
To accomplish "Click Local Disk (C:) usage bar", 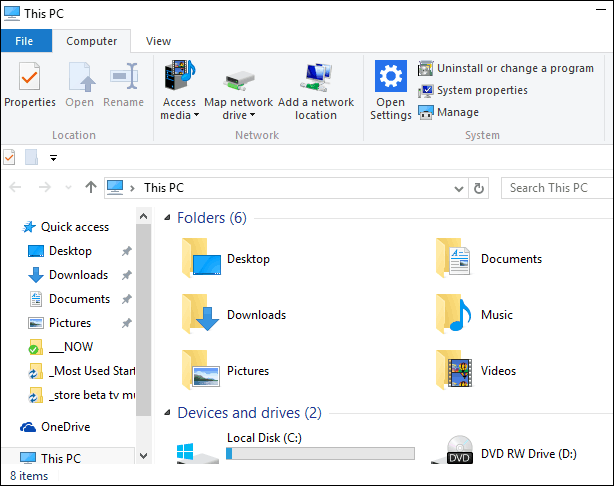I will point(320,453).
